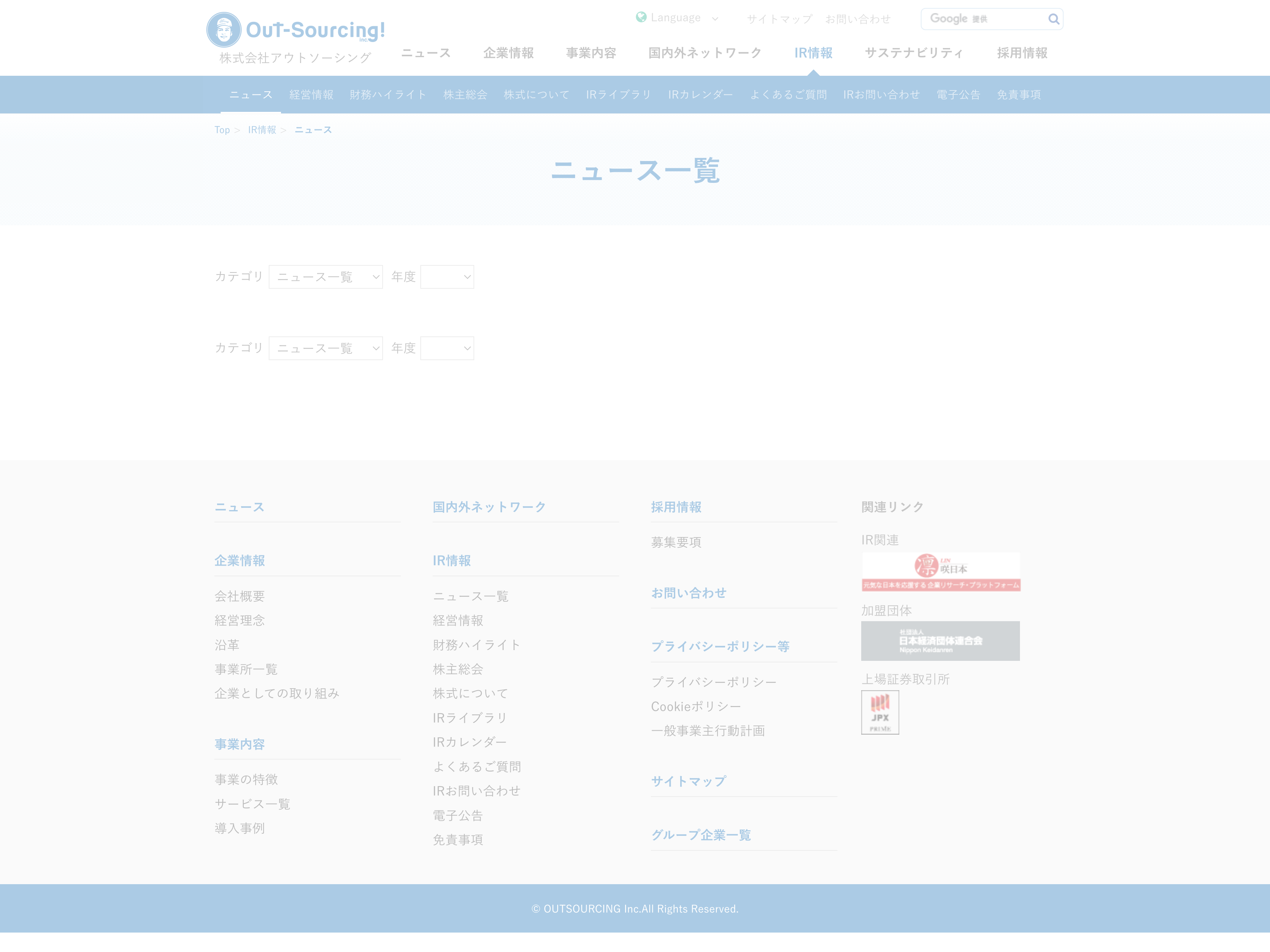Click the search magnifier icon
This screenshot has width=1270, height=952.
[x=1054, y=19]
